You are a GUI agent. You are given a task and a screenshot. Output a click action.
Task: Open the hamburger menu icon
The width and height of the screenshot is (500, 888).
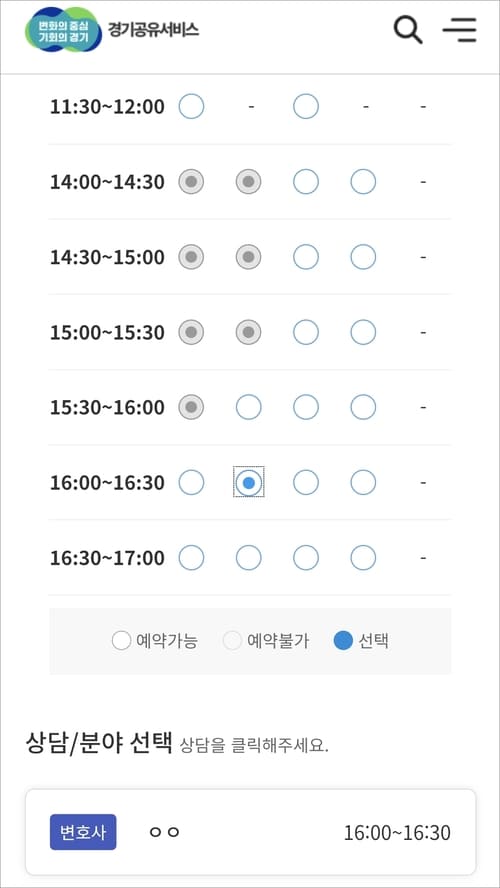coord(460,29)
